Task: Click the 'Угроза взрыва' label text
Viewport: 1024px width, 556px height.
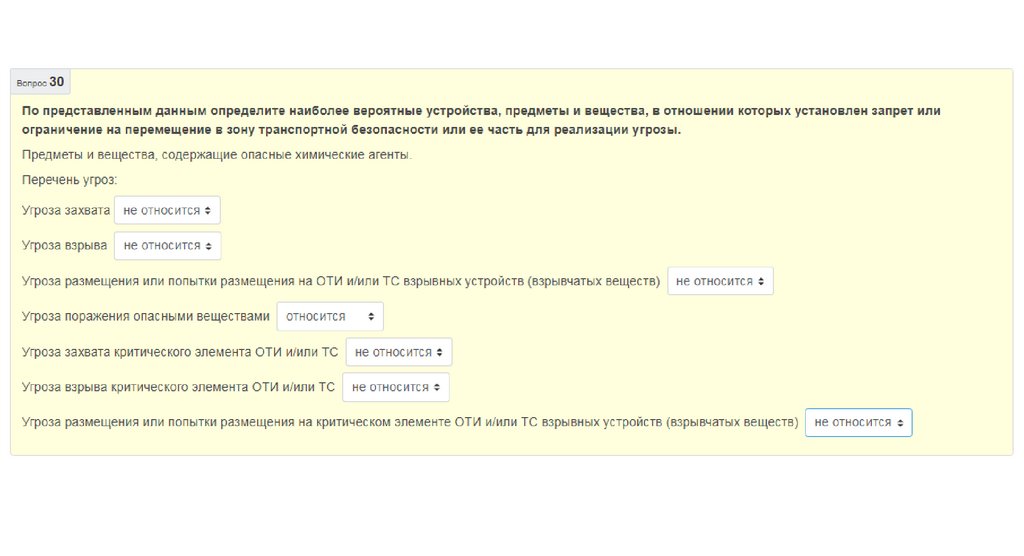Action: click(64, 245)
